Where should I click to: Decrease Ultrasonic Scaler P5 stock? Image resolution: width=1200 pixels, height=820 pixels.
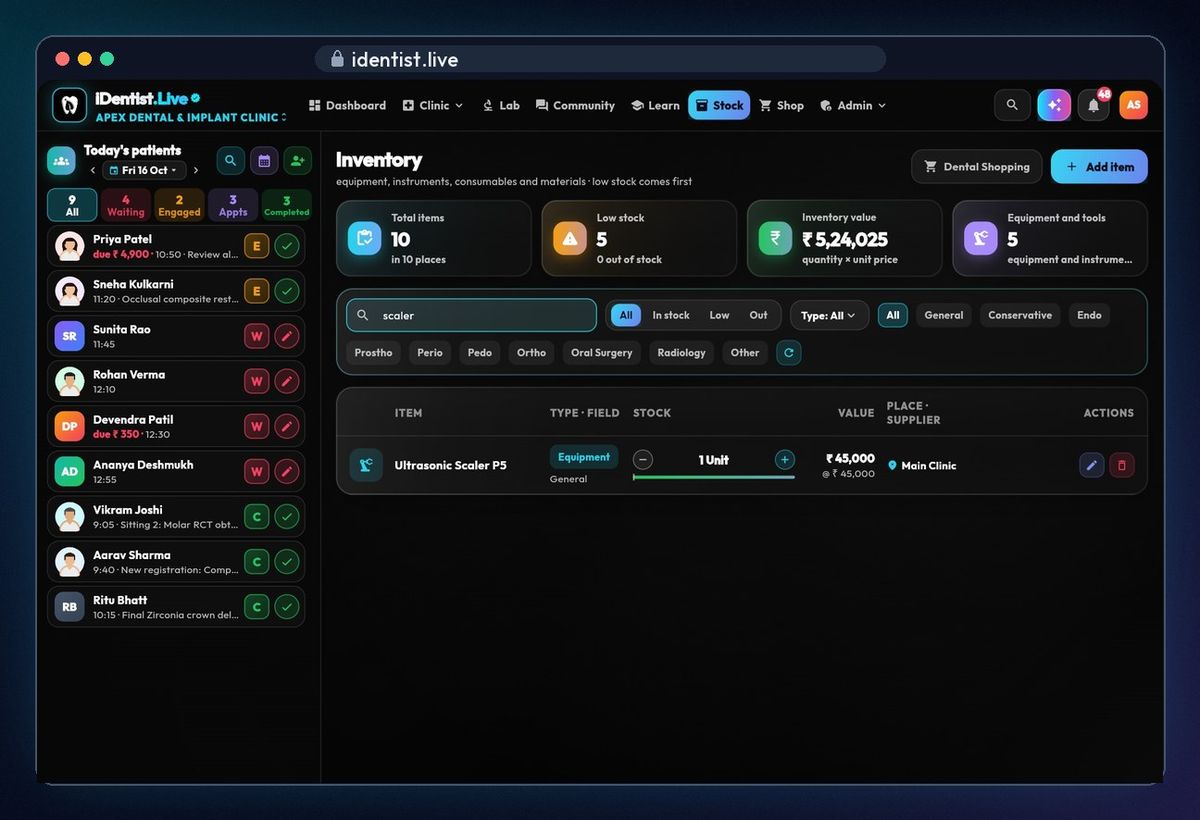tap(643, 460)
